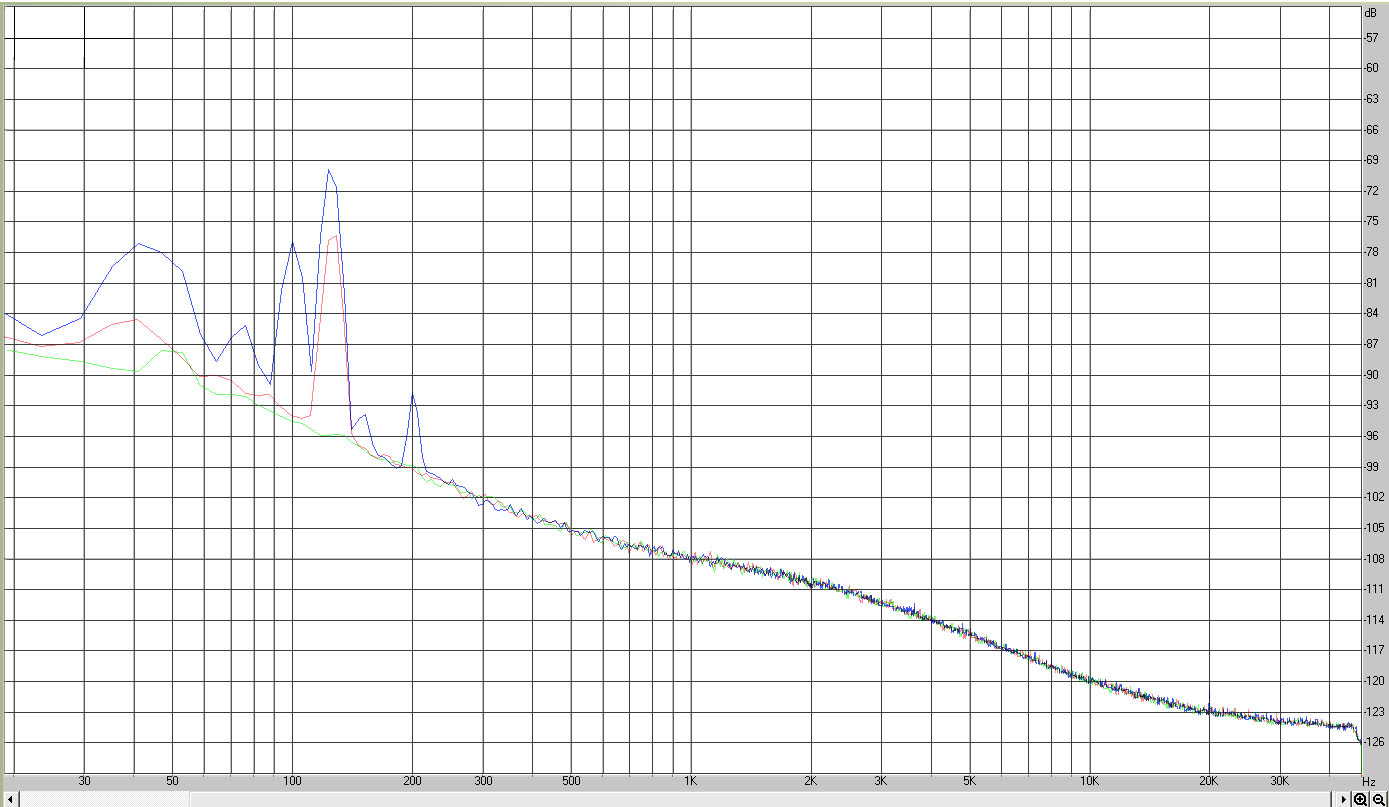This screenshot has height=807, width=1389.
Task: Select the -96 dB axis label
Action: [1371, 436]
